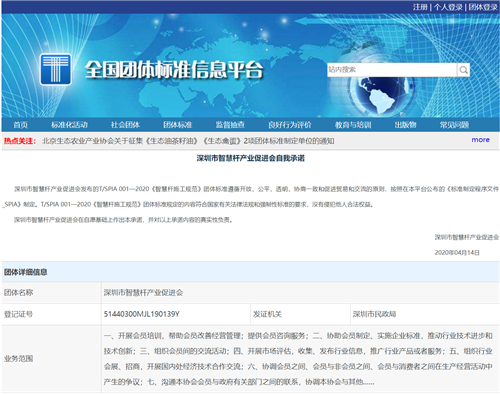Click the more link beside hot news

481,140
